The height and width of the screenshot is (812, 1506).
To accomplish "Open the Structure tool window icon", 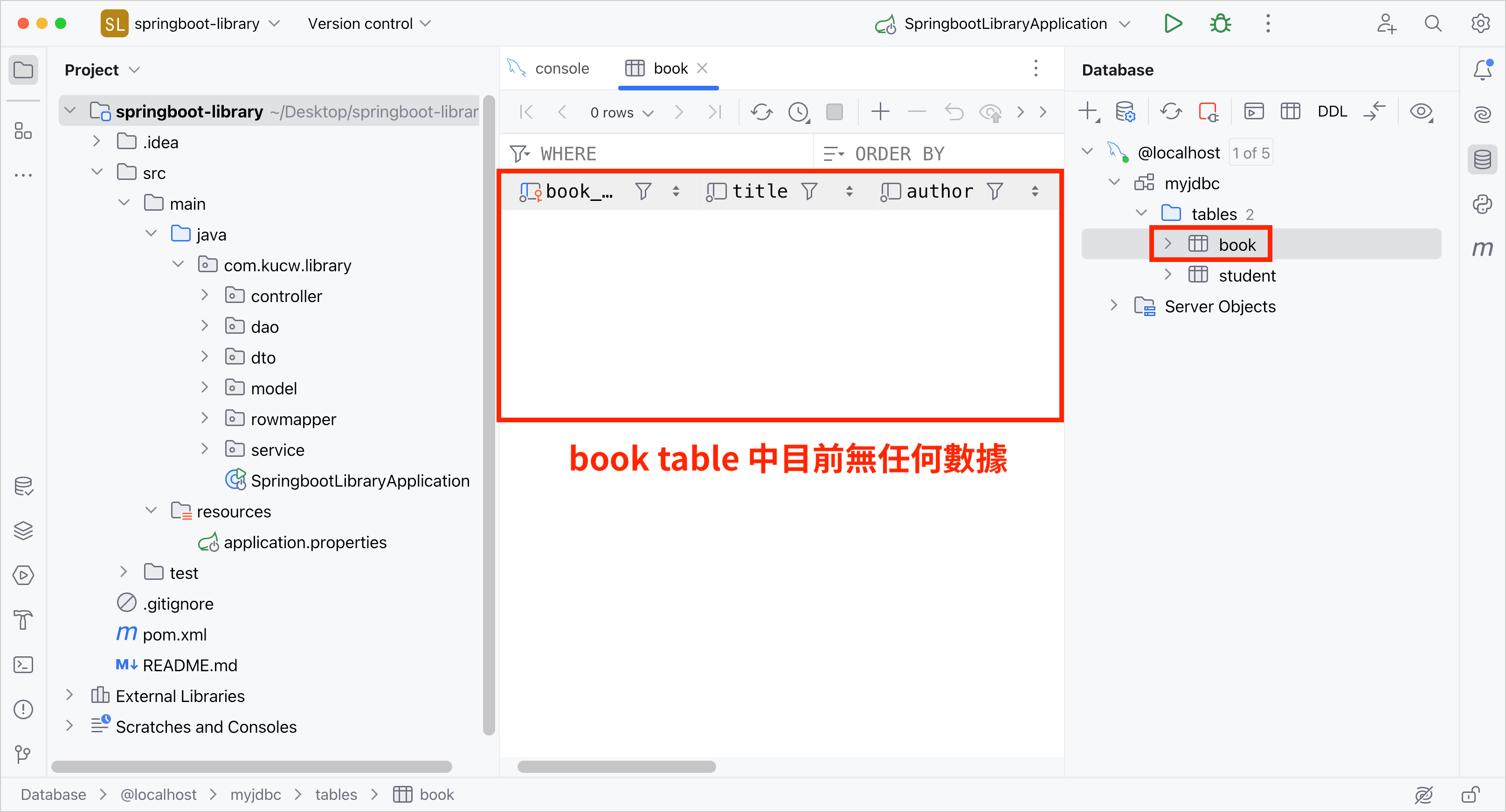I will point(23,131).
